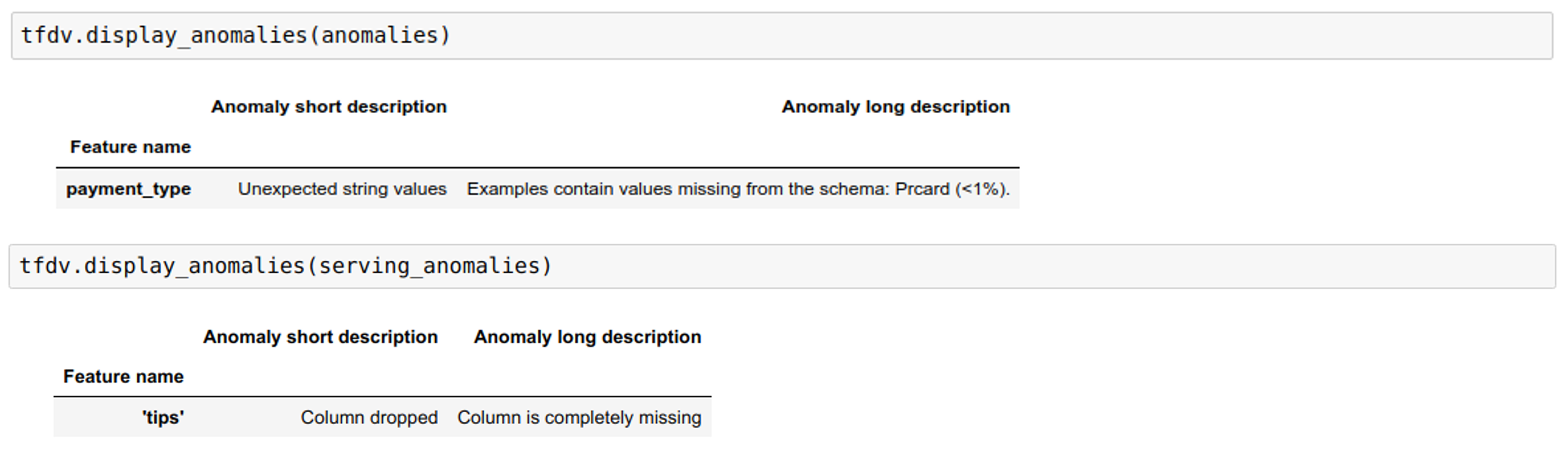Click "Anomaly long description" header in payment_type table

pyautogui.click(x=896, y=106)
